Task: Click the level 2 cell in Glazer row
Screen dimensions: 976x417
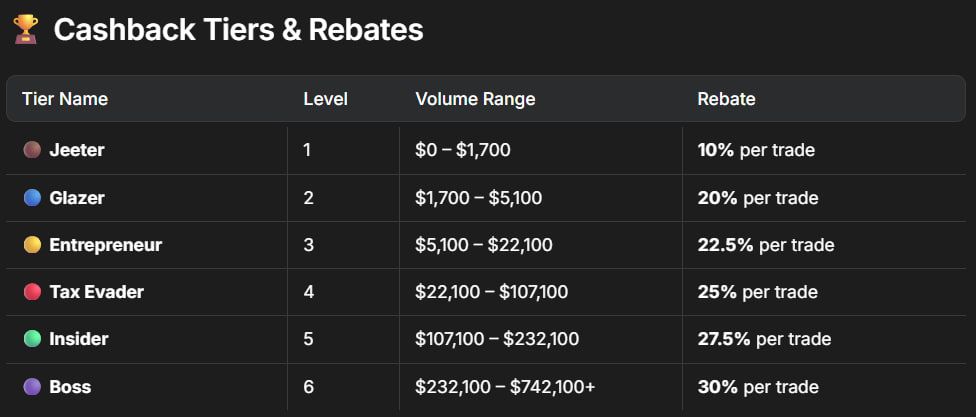Action: (x=308, y=198)
